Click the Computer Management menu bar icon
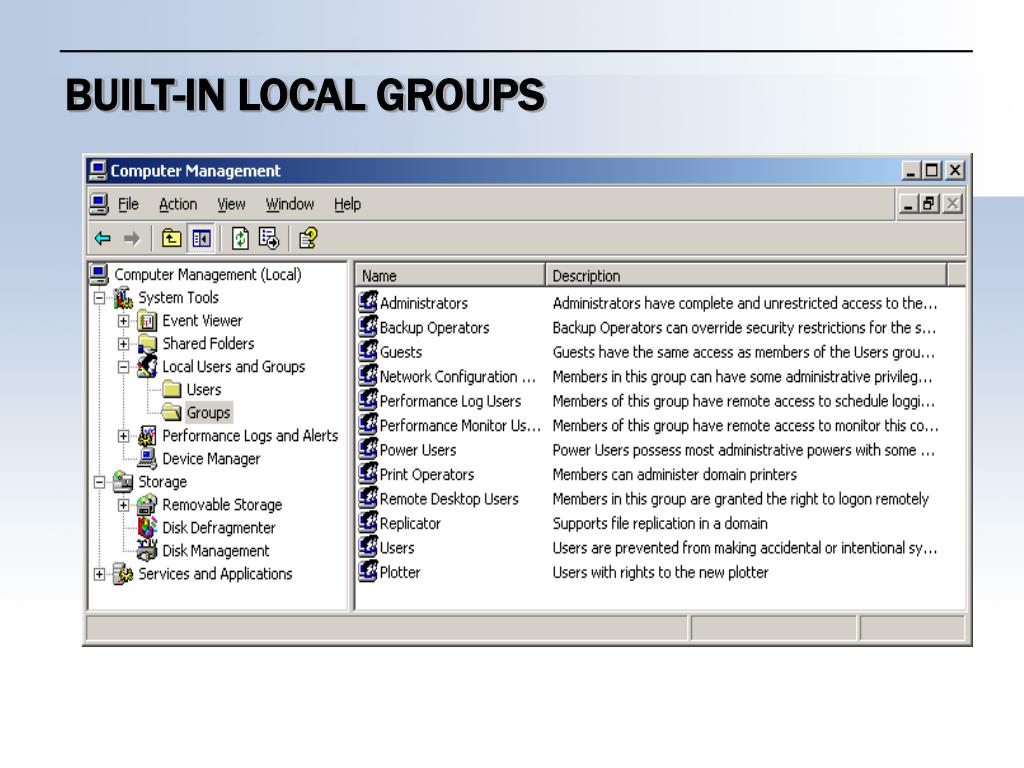Screen dimensions: 1024x768 tap(99, 204)
